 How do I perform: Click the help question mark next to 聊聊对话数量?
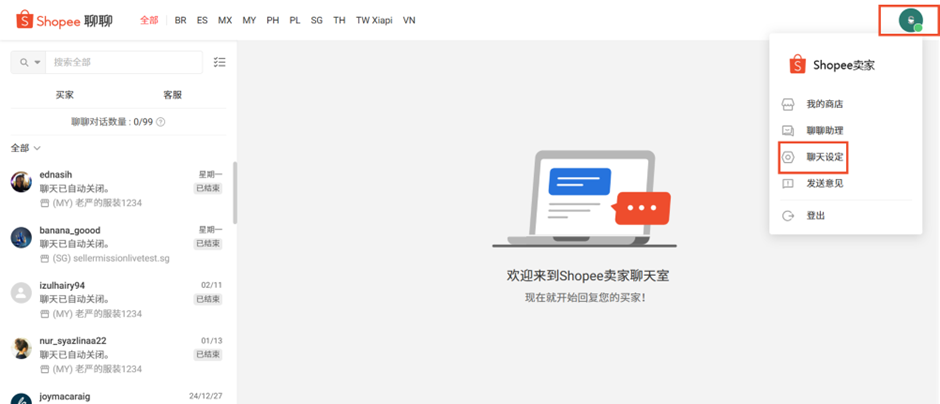tap(160, 122)
